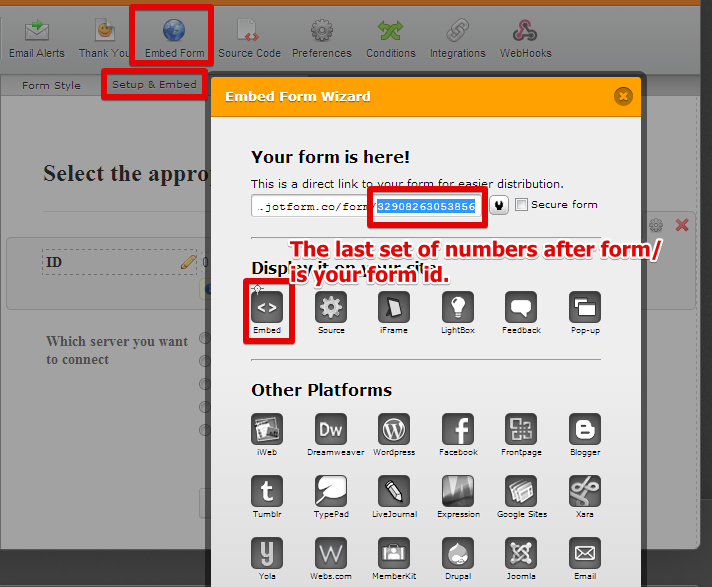Select the Dreamweaver platform icon

tap(331, 430)
